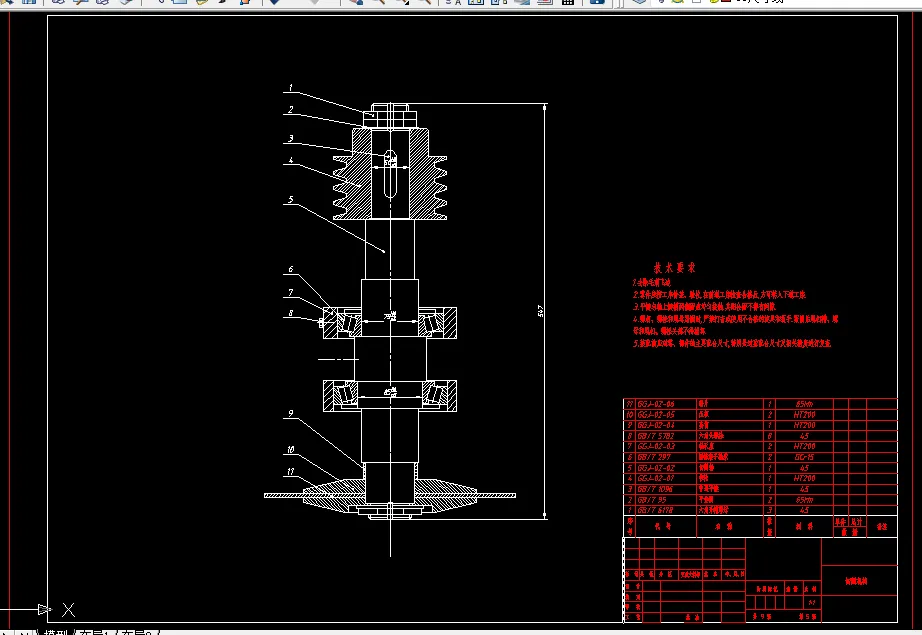The width and height of the screenshot is (922, 635).
Task: Click the drawing name cell in title block
Action: [x=856, y=580]
